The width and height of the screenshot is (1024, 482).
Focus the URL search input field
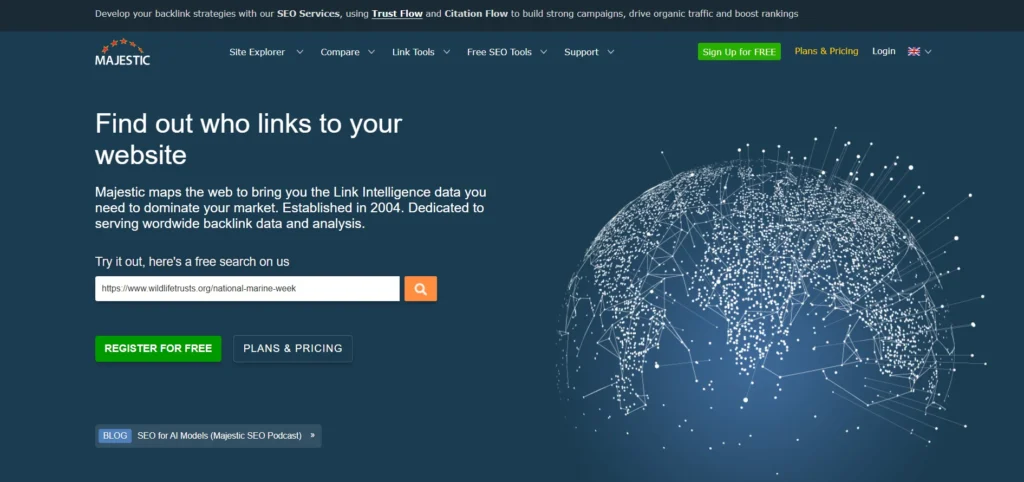click(x=248, y=289)
